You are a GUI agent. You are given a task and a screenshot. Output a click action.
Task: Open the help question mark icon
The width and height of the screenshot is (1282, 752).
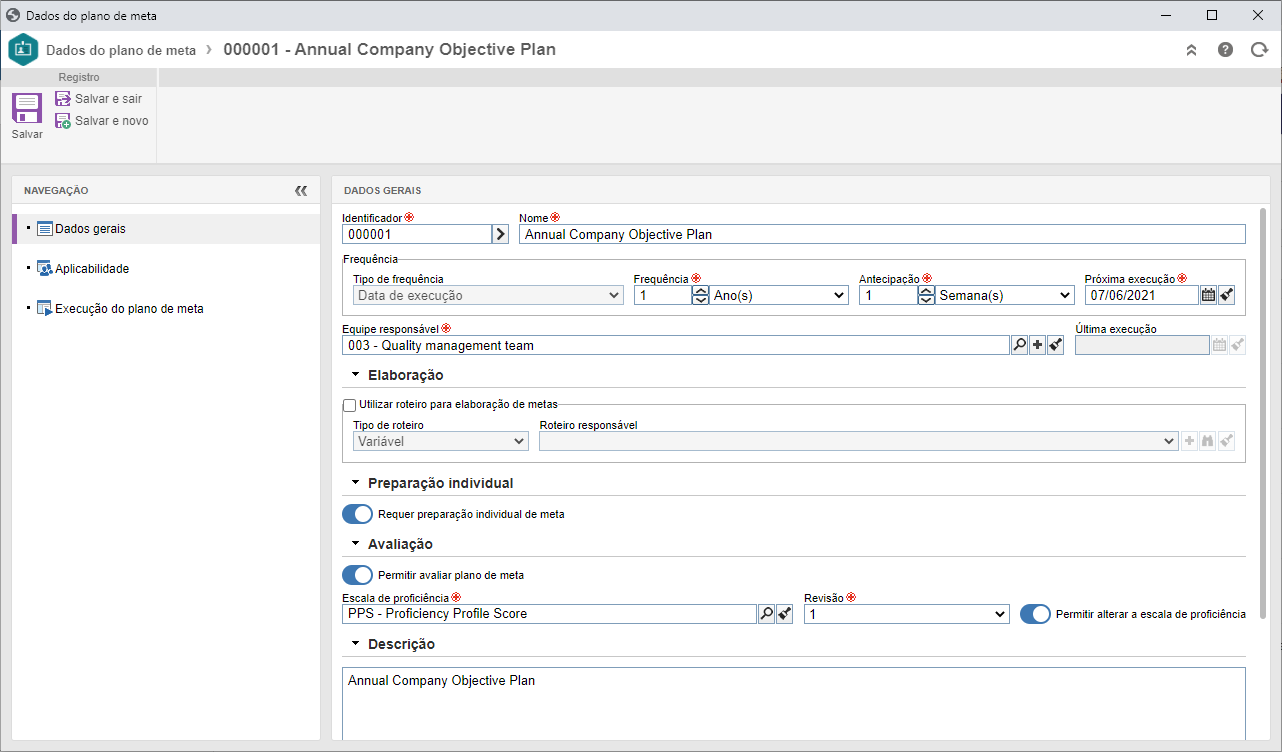pos(1225,50)
